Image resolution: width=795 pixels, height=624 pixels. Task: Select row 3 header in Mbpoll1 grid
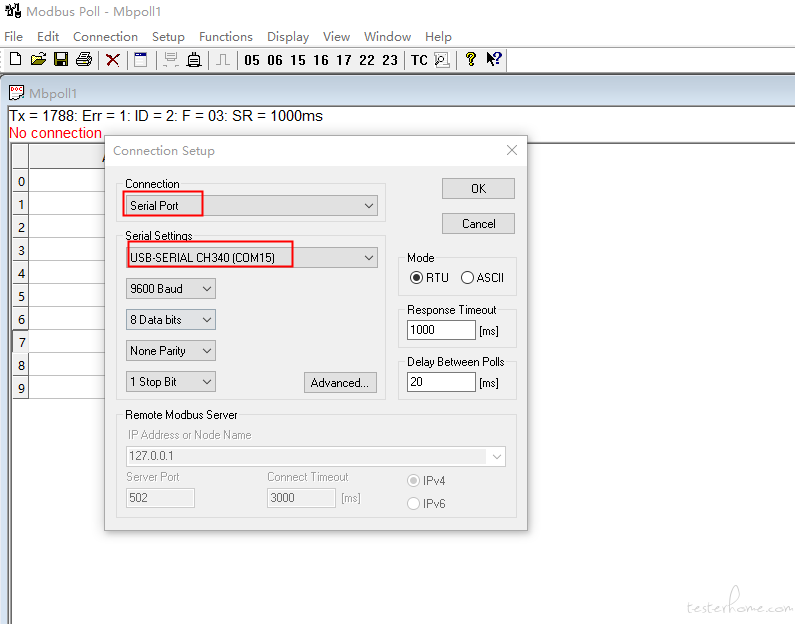(x=21, y=250)
